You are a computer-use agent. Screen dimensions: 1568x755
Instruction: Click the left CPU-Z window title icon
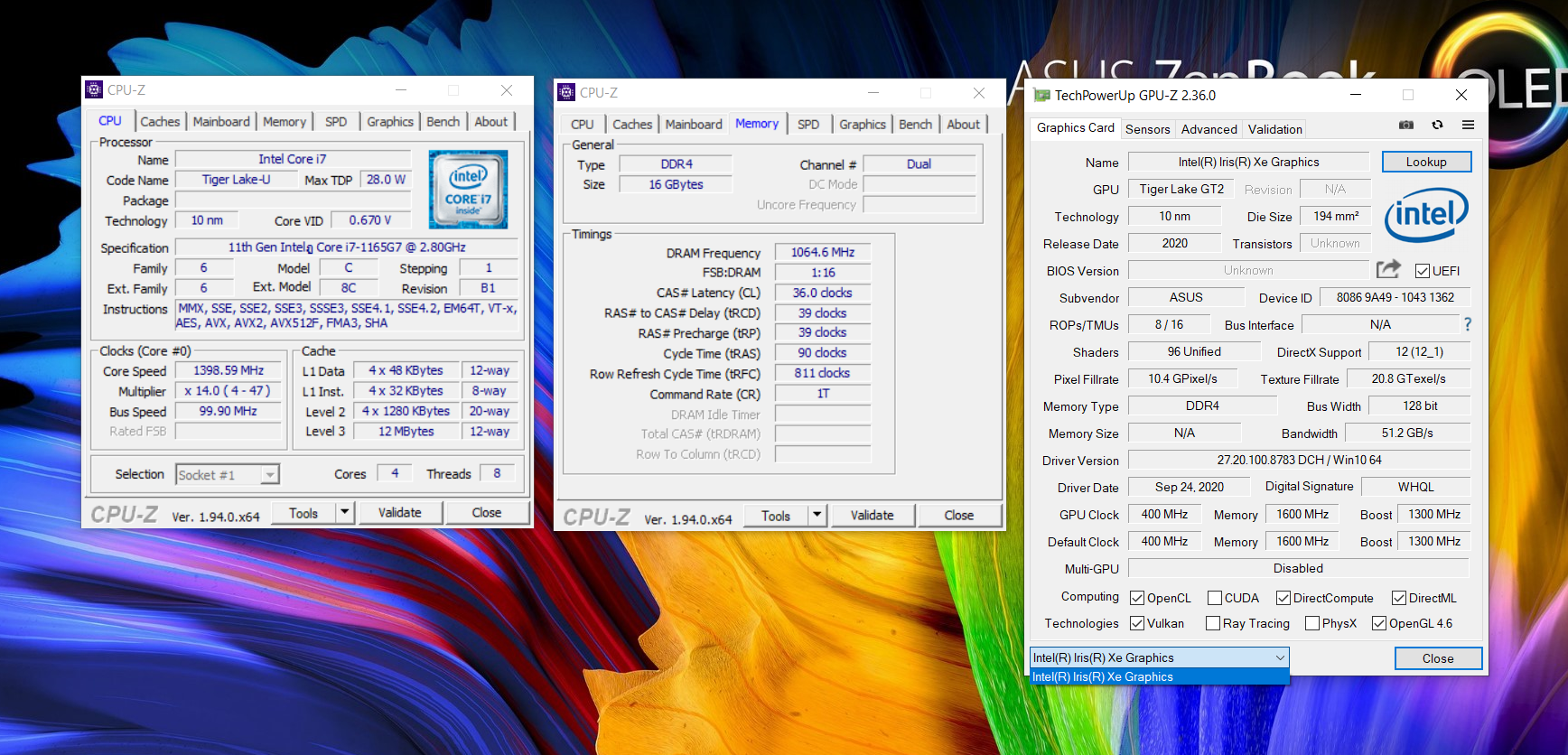[x=94, y=89]
